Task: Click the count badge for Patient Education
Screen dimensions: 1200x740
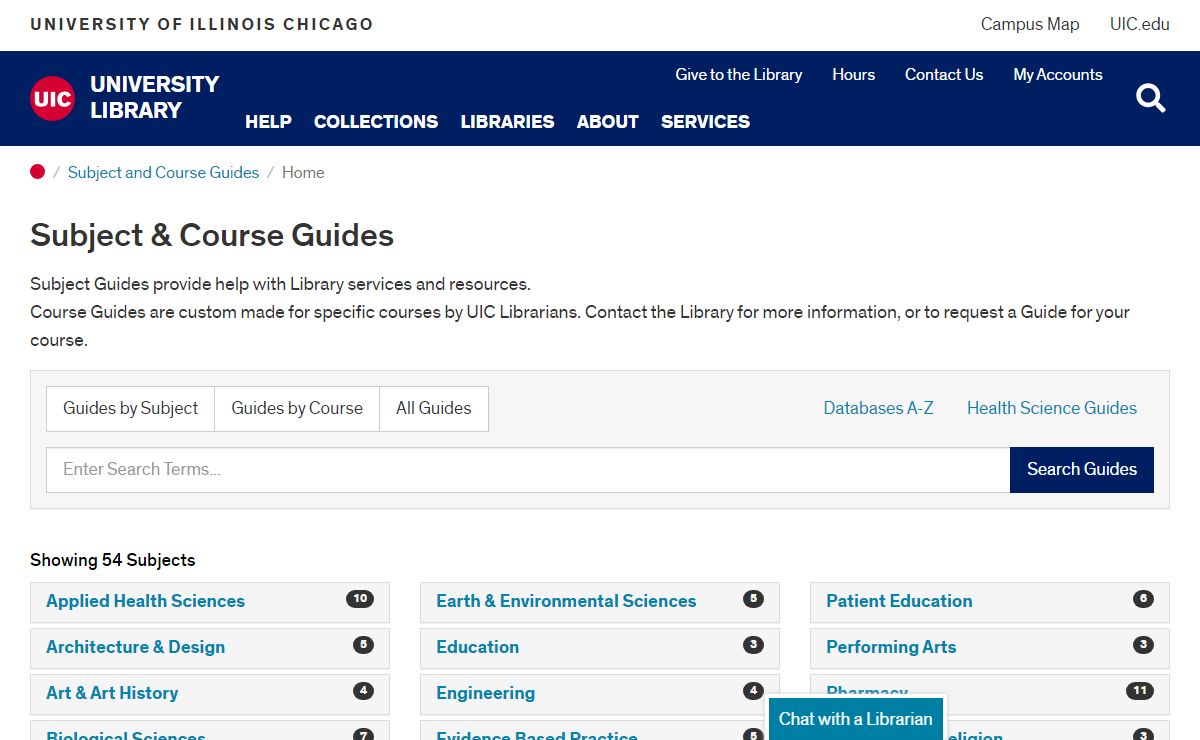Action: point(1143,599)
